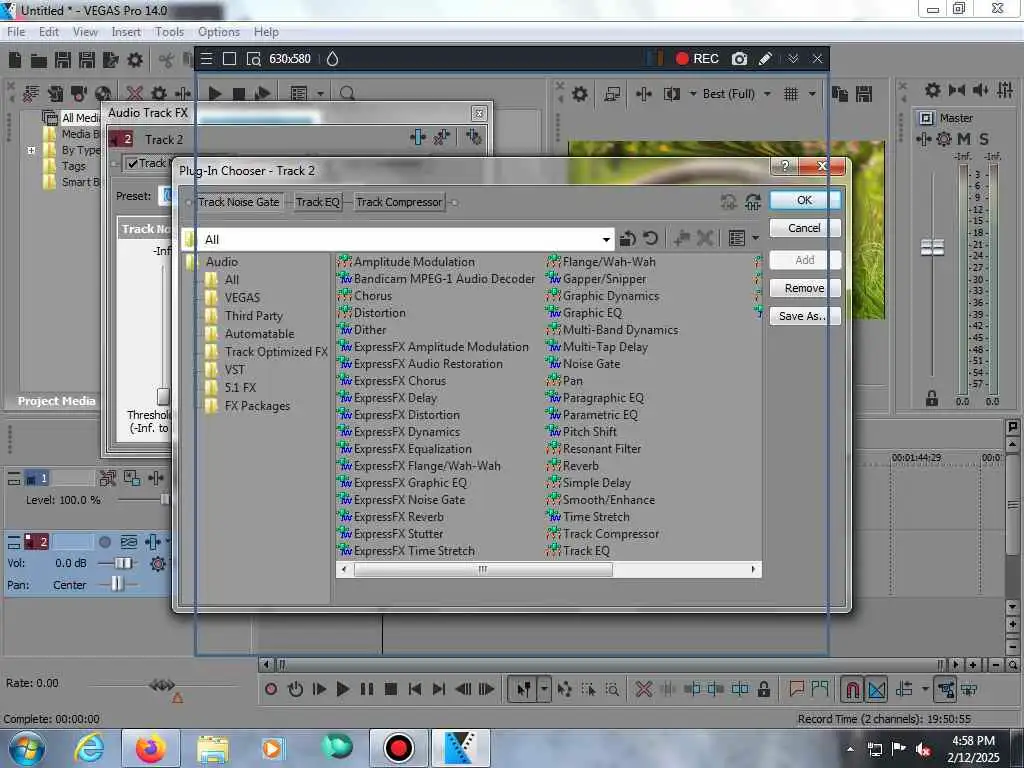1024x768 pixels.
Task: Click the Plug-In Chain icon in Audio Track FX
Action: coord(418,137)
